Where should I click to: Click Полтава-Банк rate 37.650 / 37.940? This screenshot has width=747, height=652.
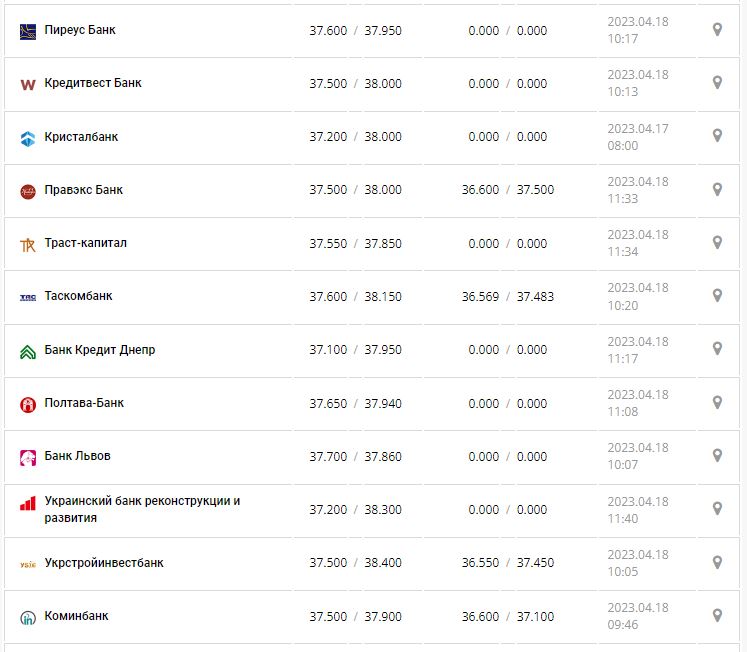coord(355,403)
